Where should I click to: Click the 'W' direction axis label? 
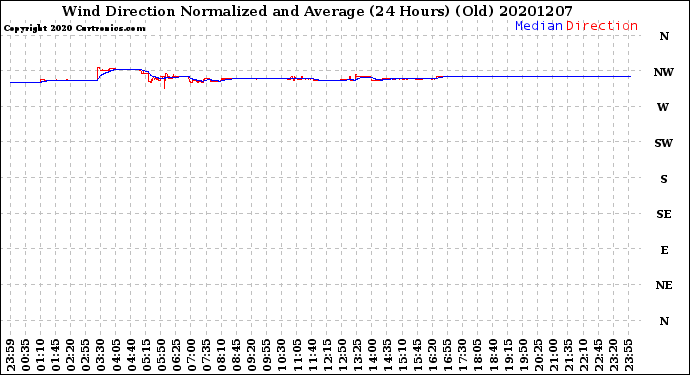tap(663, 107)
